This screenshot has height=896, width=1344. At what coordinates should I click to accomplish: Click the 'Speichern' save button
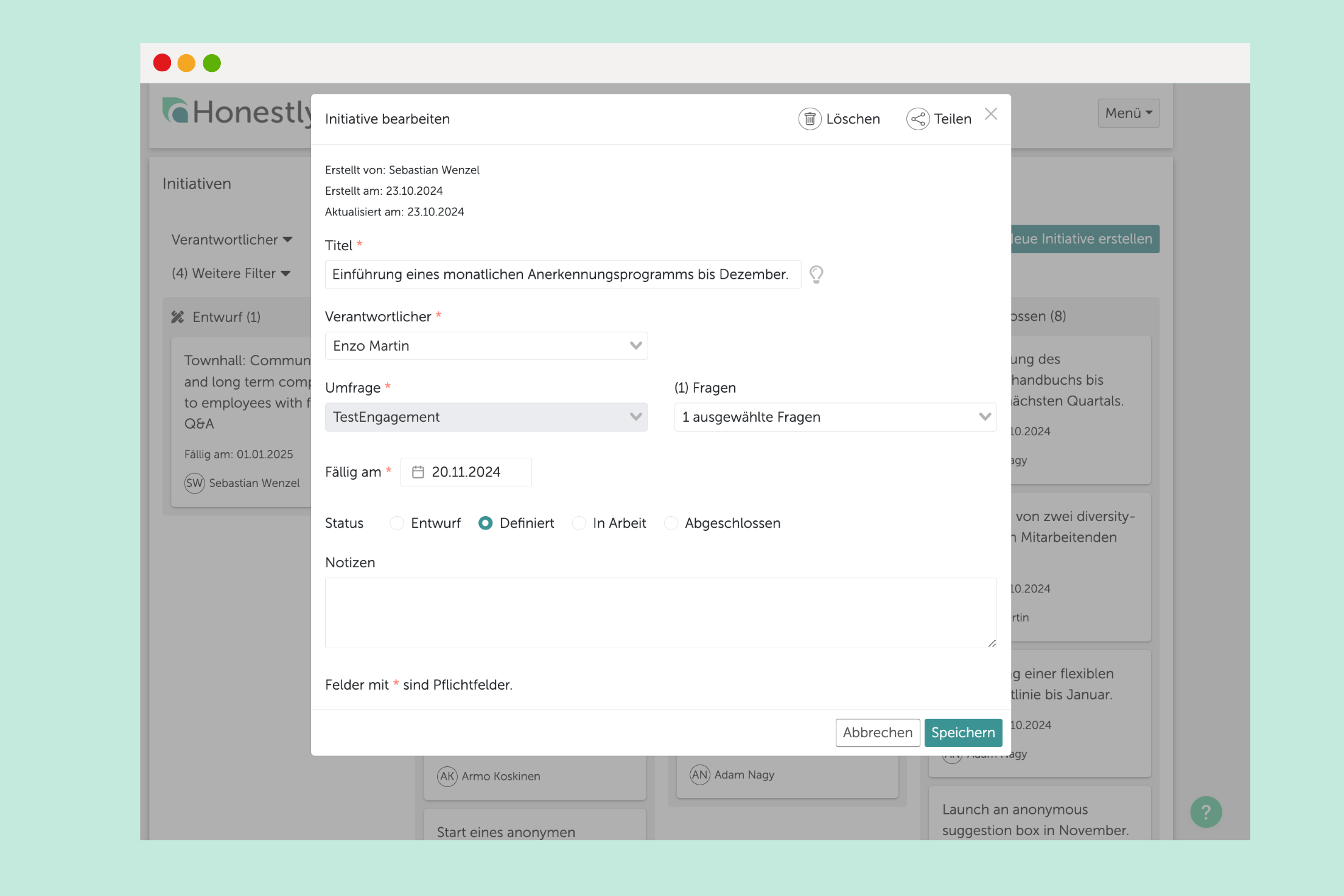[961, 732]
